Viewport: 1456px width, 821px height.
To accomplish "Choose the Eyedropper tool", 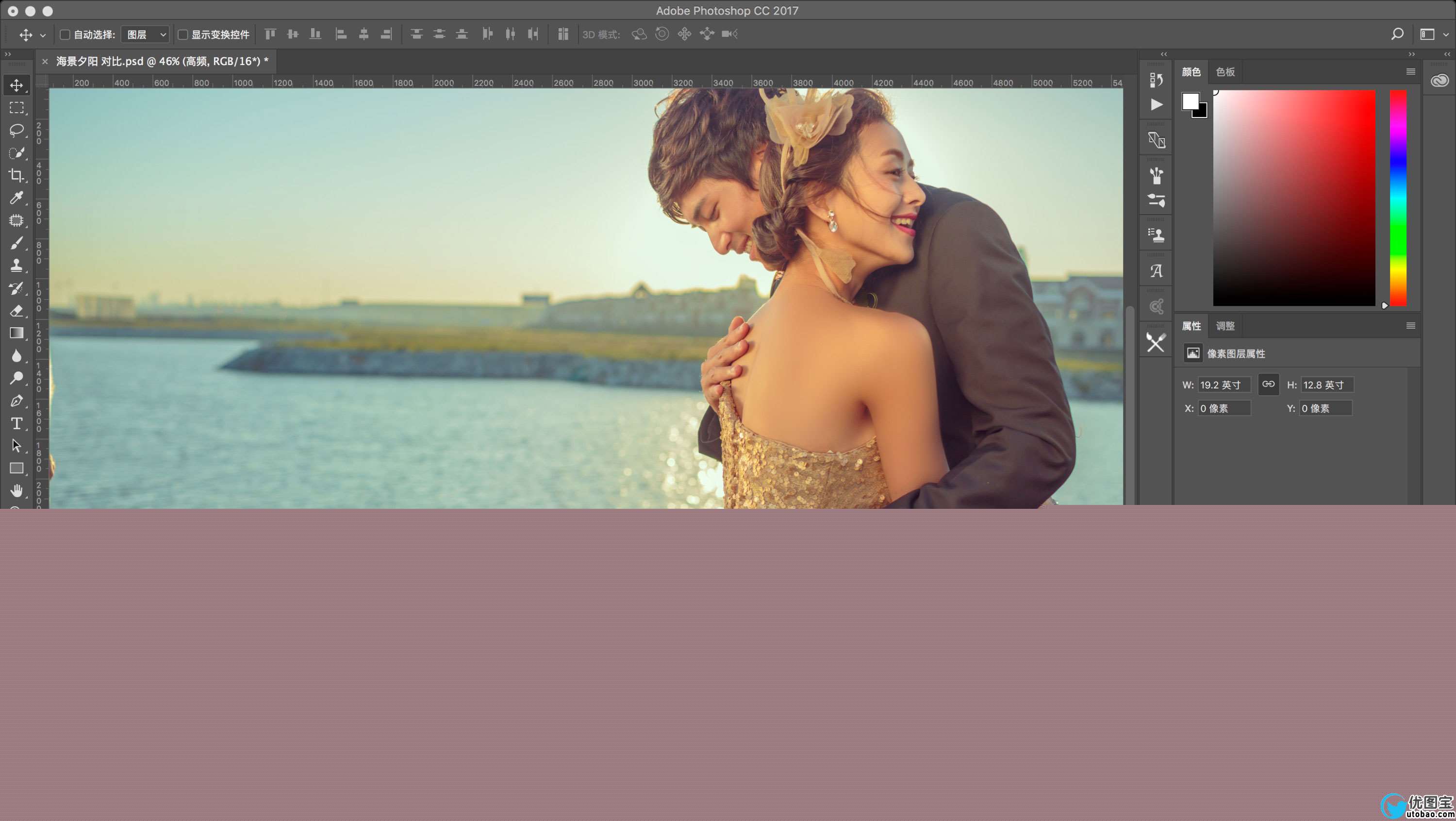I will [x=17, y=198].
